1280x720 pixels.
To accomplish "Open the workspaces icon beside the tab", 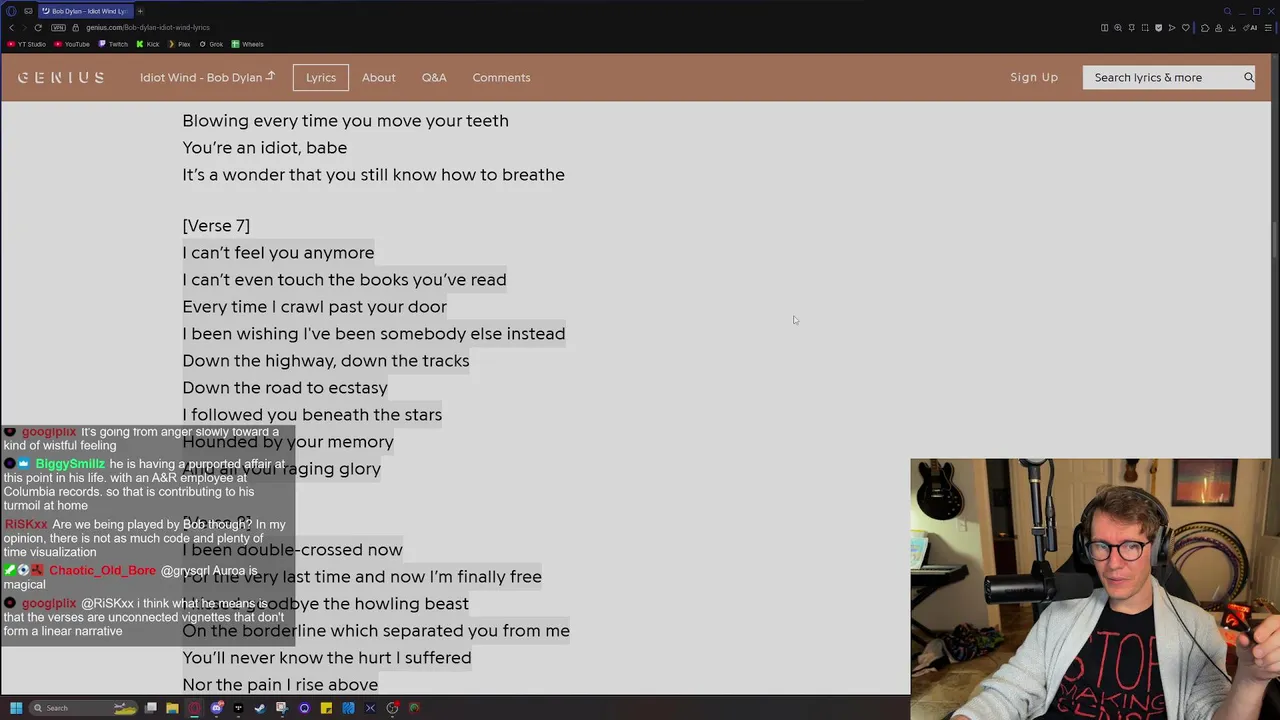I will [28, 11].
